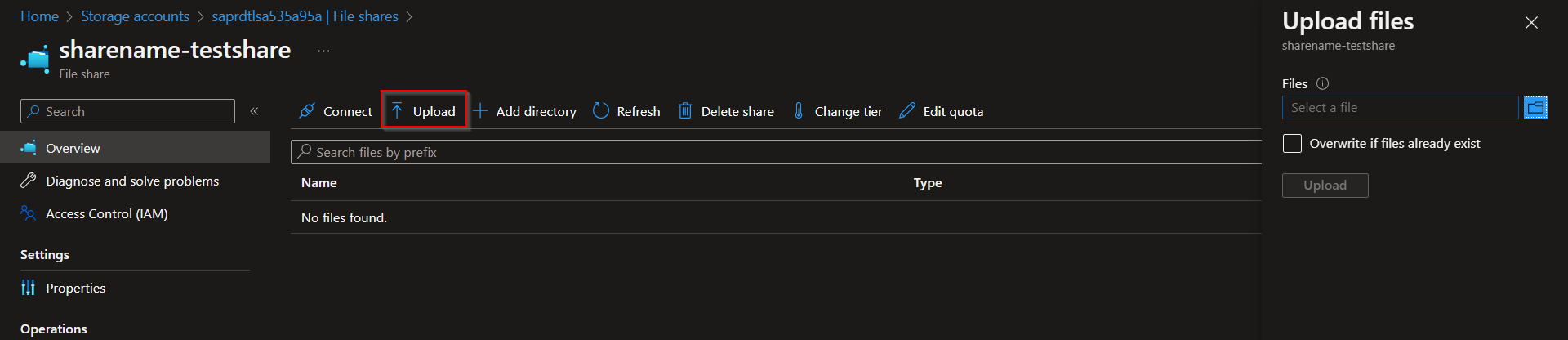Click the Overview sidebar icon

(x=29, y=148)
